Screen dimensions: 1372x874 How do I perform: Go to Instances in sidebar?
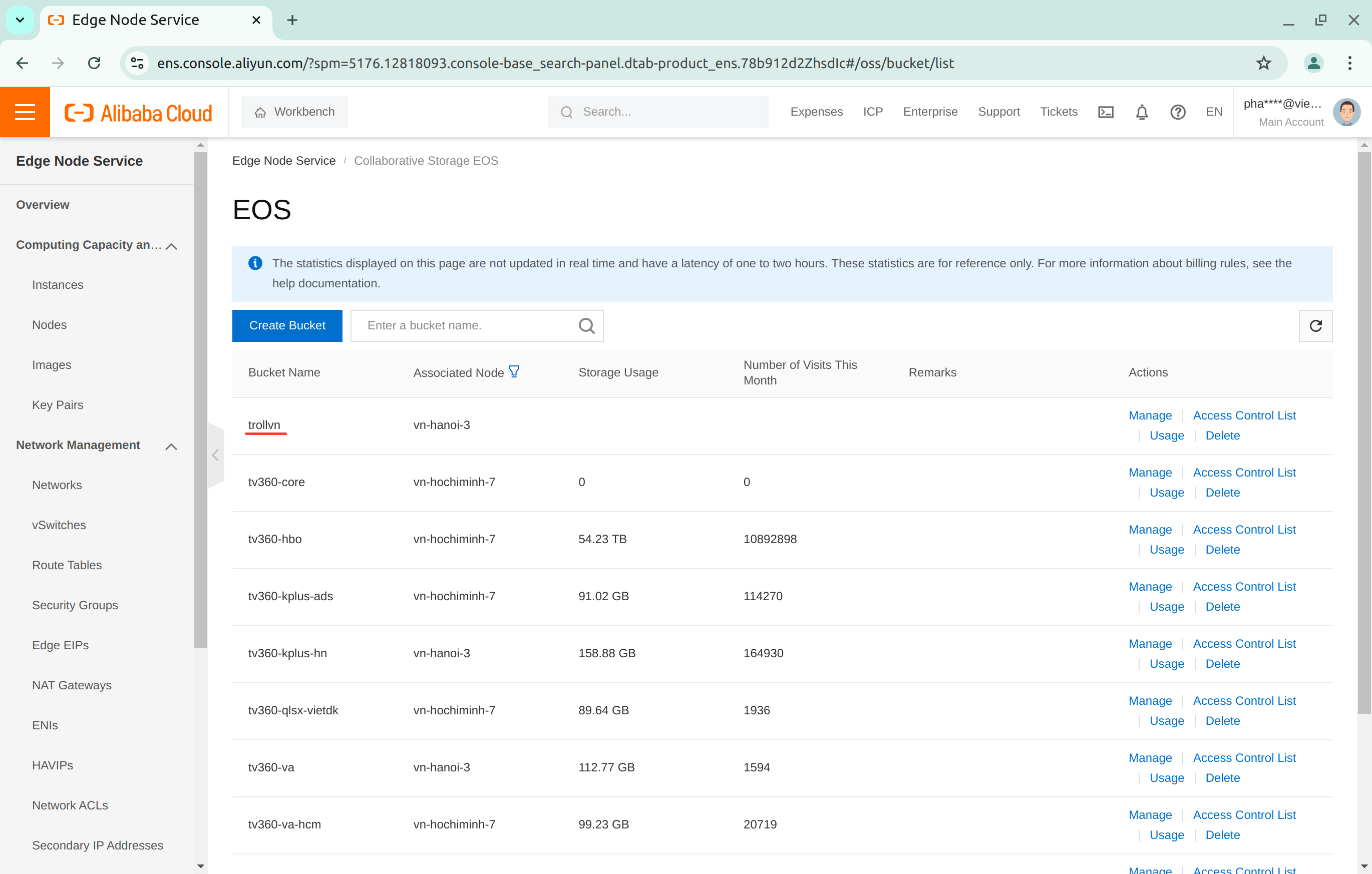pos(58,284)
